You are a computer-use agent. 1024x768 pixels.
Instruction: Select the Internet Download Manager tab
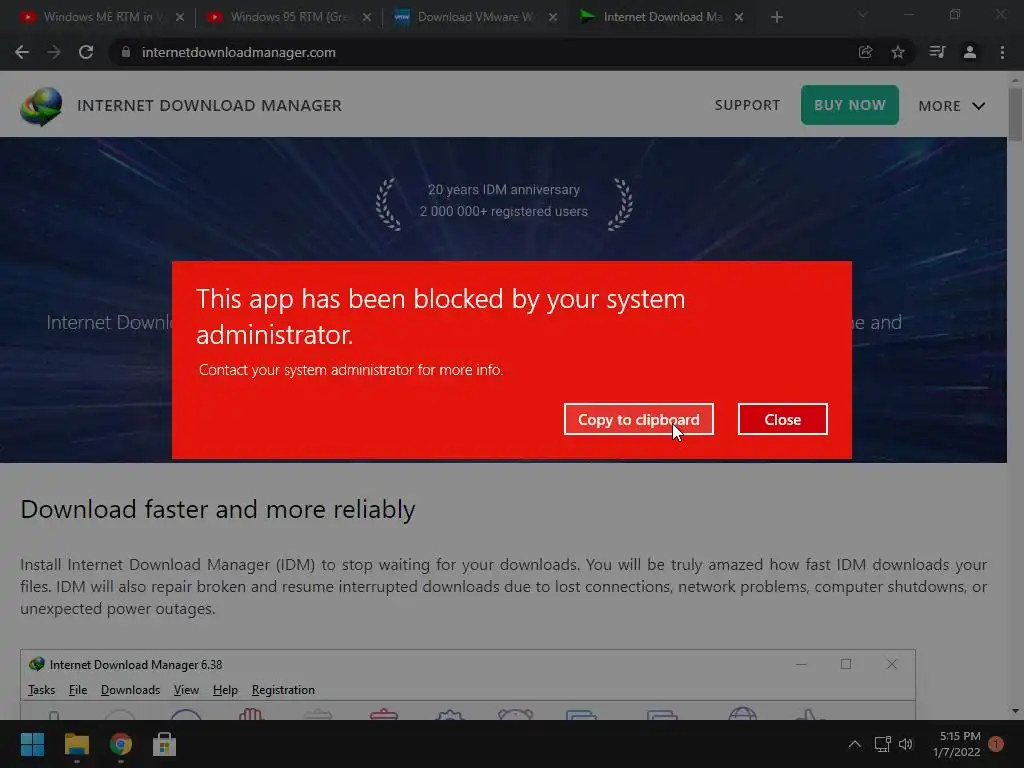(660, 17)
